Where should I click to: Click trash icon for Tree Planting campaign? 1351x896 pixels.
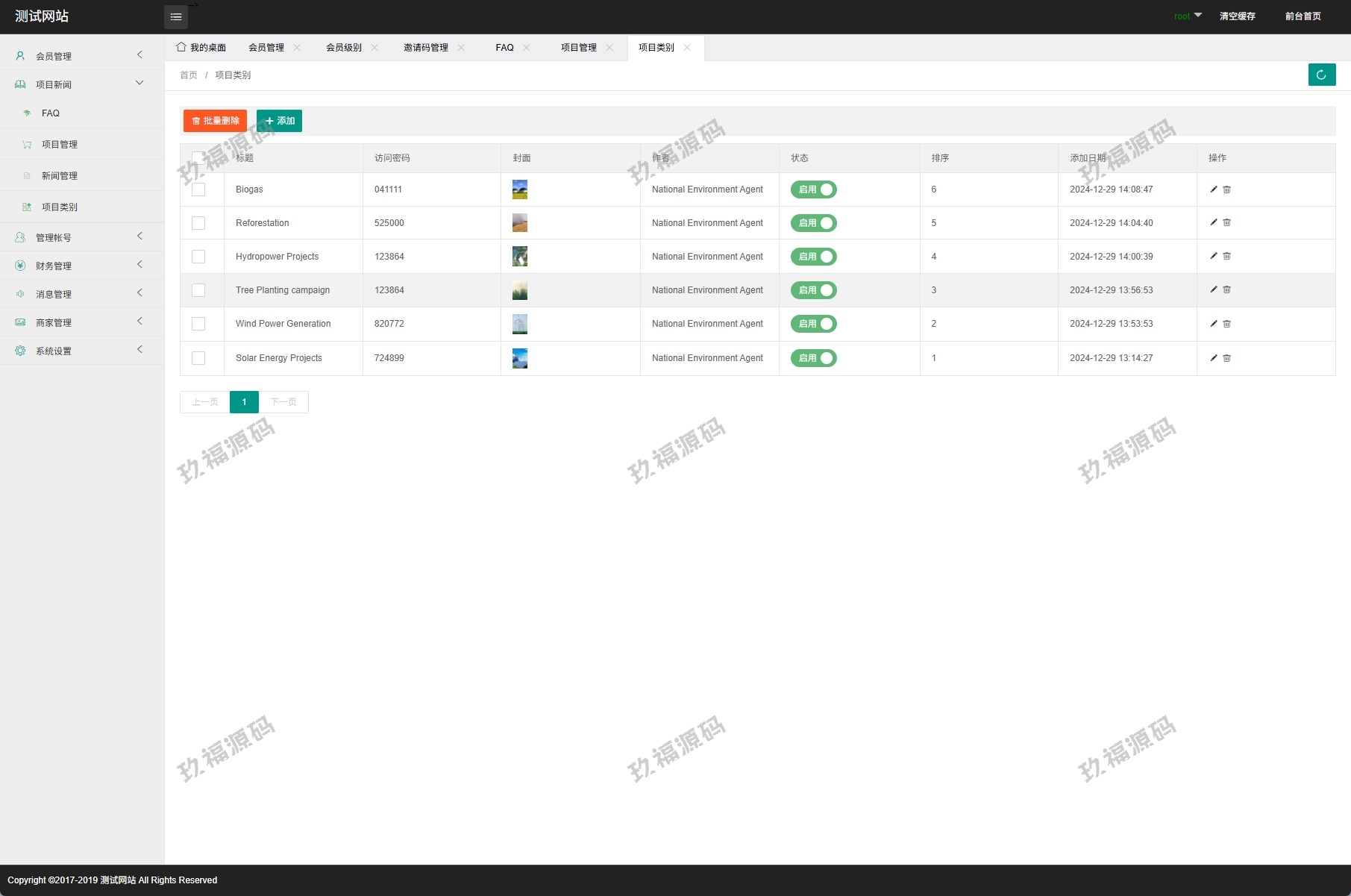[1226, 290]
